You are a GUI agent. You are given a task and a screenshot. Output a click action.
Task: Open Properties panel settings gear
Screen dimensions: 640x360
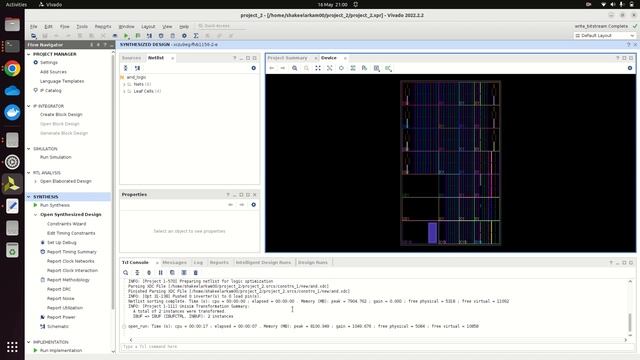(253, 204)
